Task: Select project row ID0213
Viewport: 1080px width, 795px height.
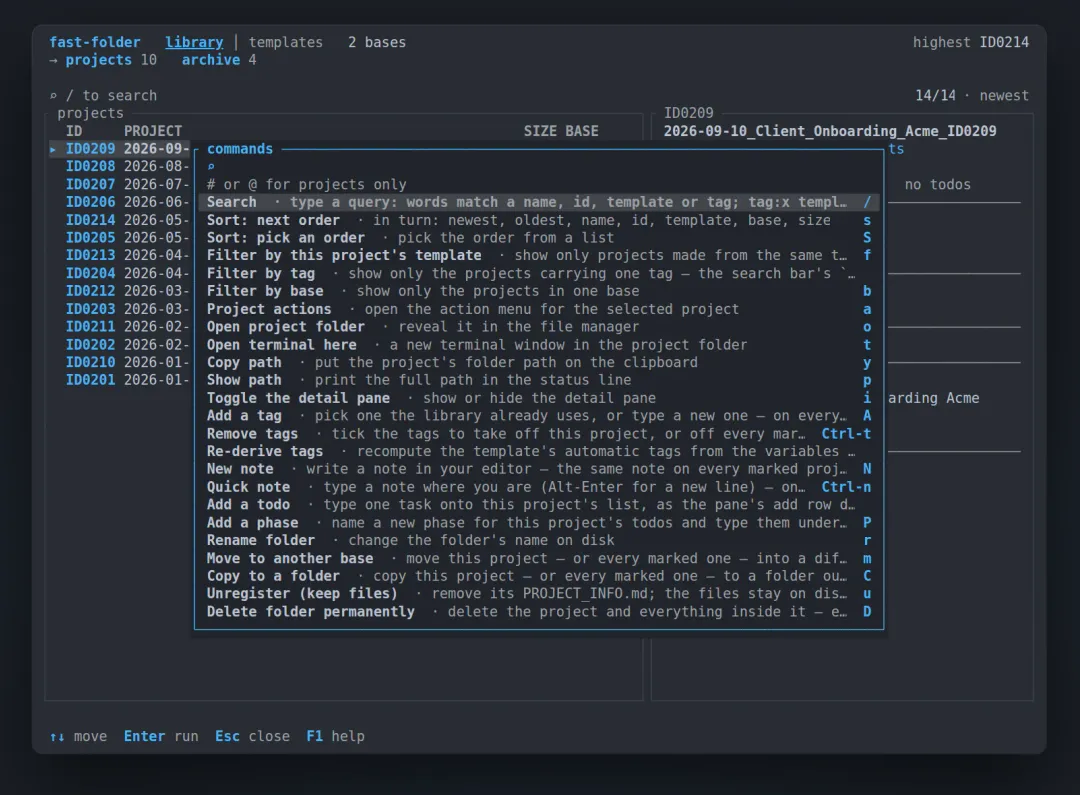Action: pyautogui.click(x=120, y=256)
